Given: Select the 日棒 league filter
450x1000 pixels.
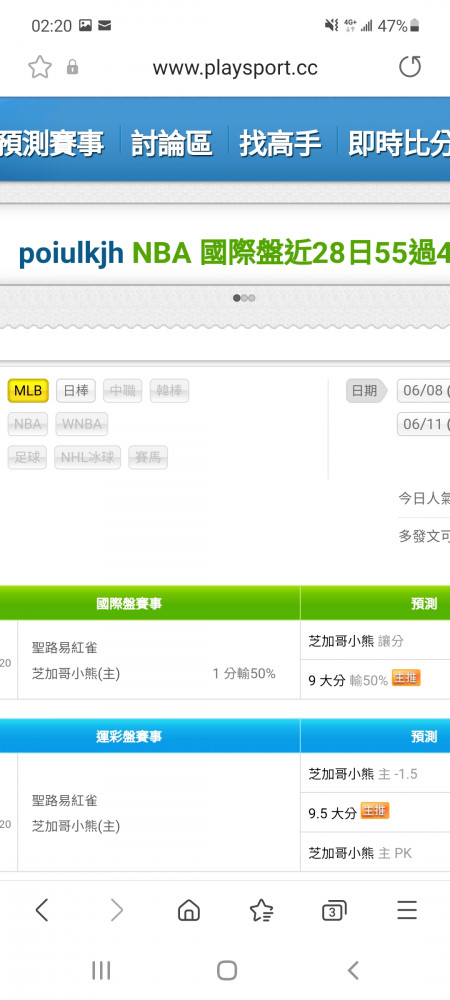Looking at the screenshot, I should click(76, 390).
